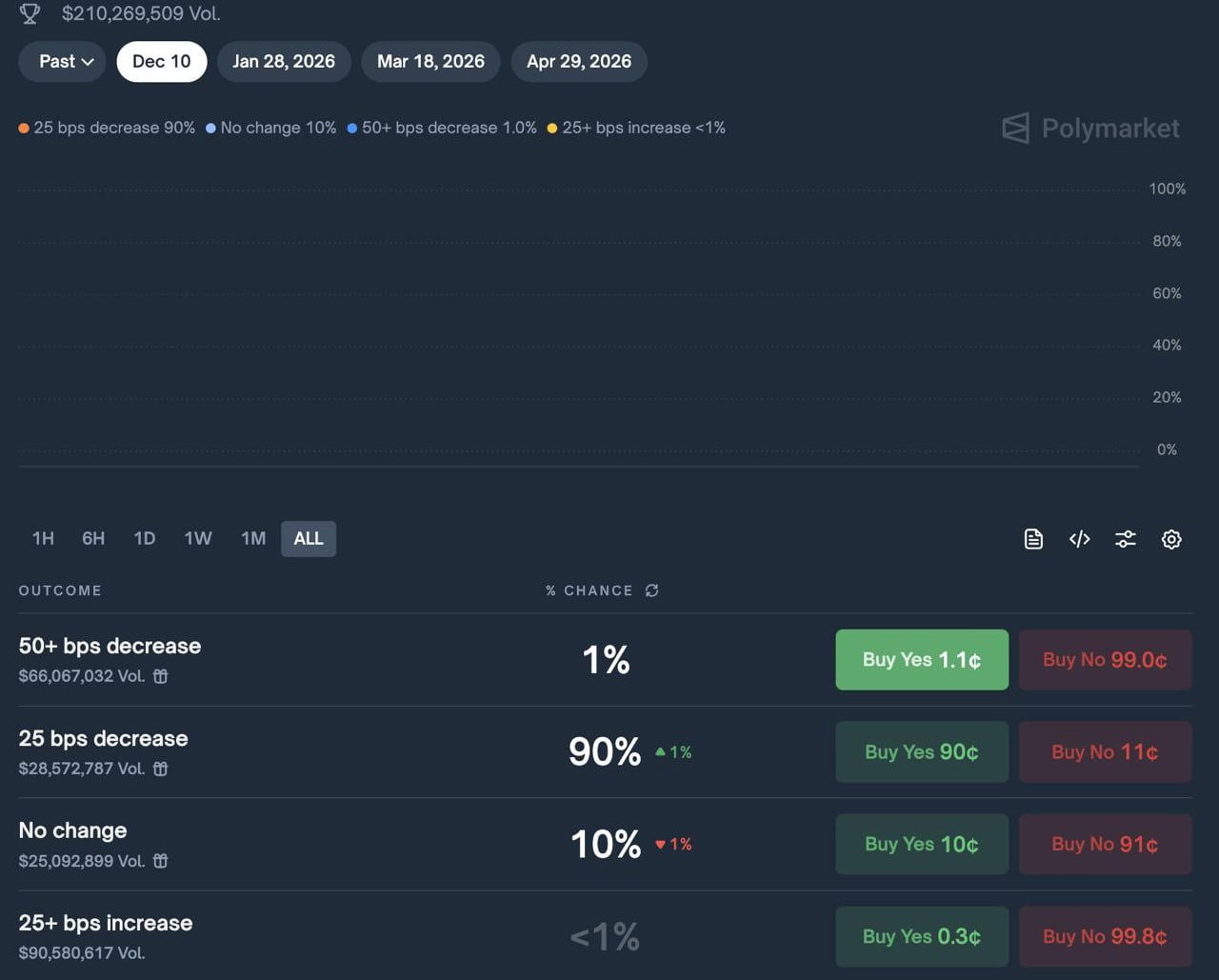Open chart settings gear icon
The height and width of the screenshot is (980, 1219).
tap(1171, 539)
